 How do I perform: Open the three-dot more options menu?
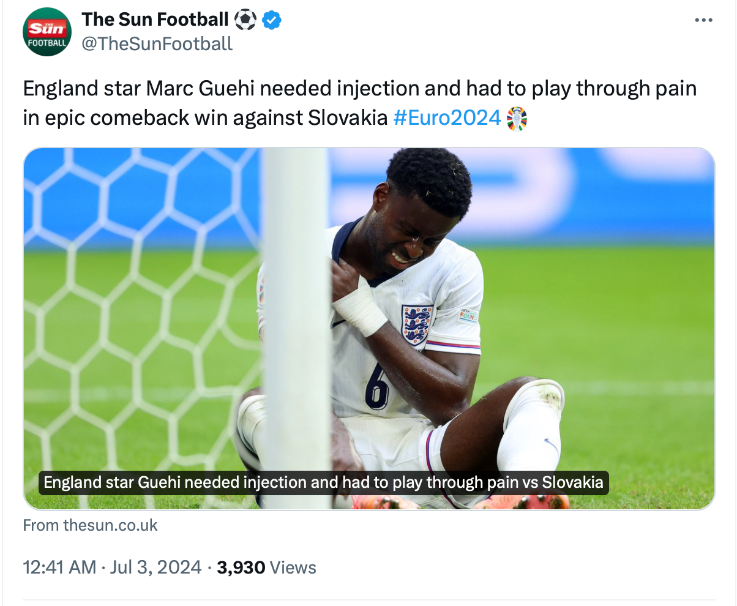(x=704, y=21)
